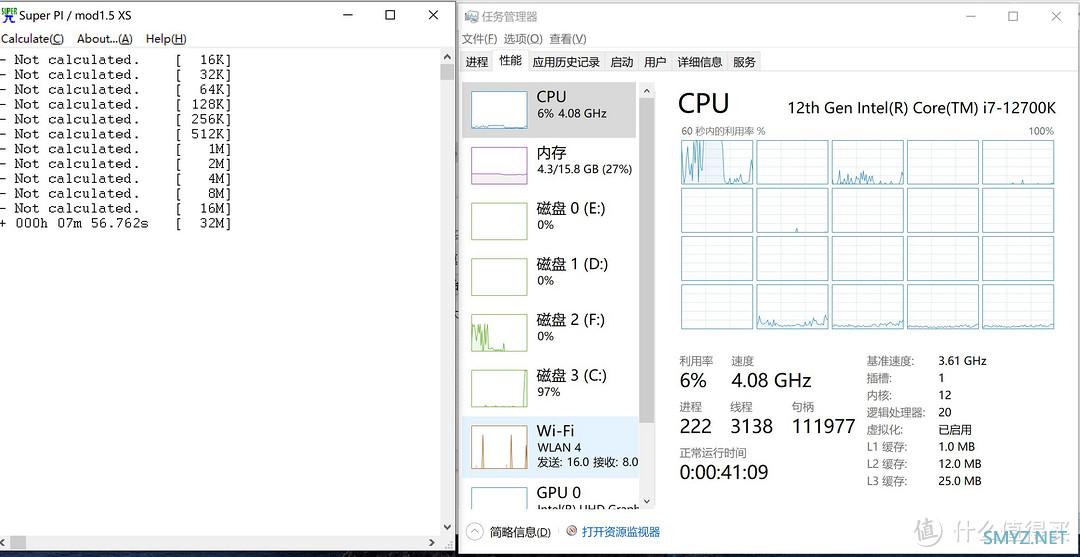The height and width of the screenshot is (557, 1080).
Task: Click the 12.0 MB L2 cache value
Action: (959, 464)
